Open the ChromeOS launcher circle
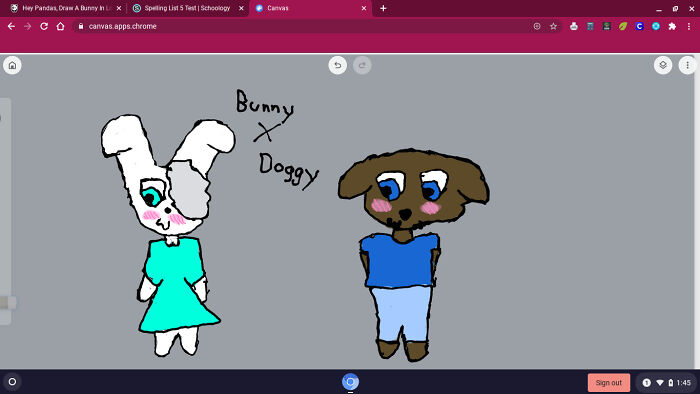The height and width of the screenshot is (394, 700). click(12, 382)
